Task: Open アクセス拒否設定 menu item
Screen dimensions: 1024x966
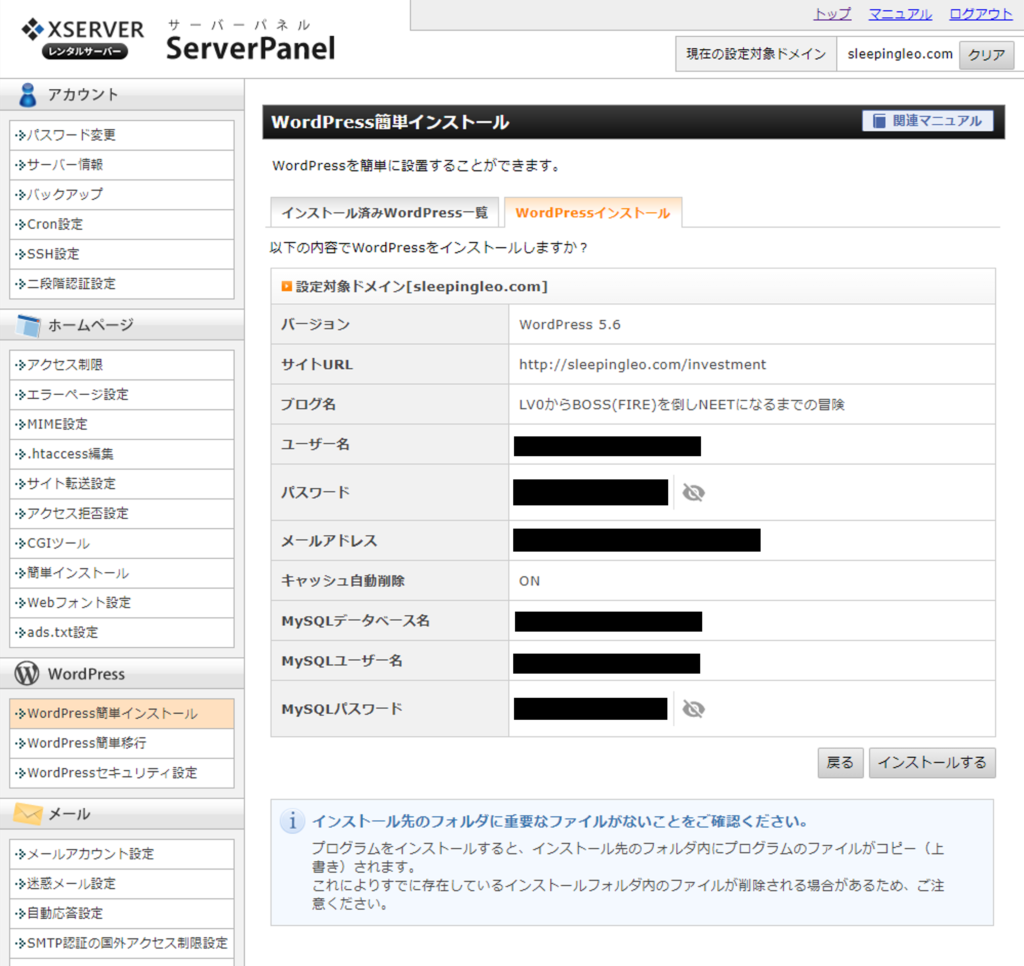Action: coord(122,513)
